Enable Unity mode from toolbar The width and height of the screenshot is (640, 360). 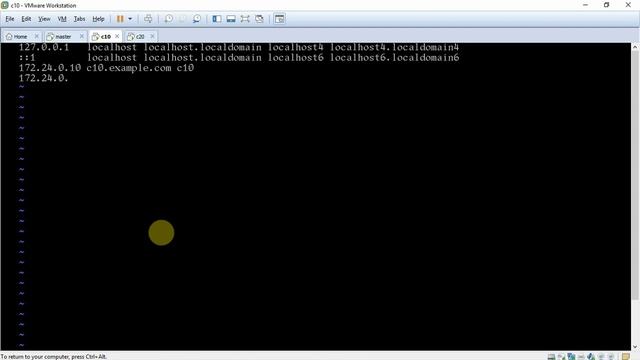tap(259, 19)
